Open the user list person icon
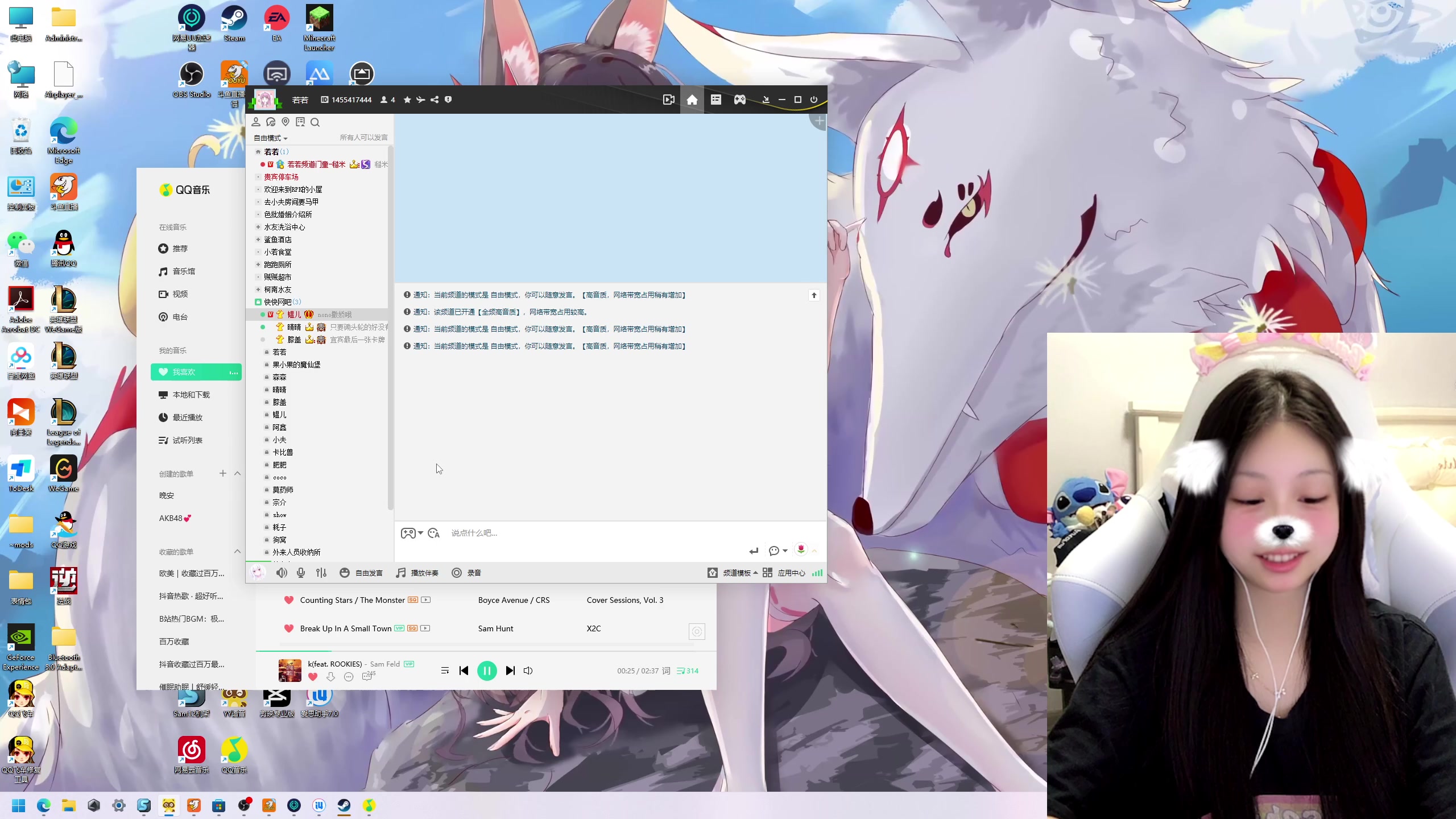The image size is (1456, 819). pos(256,122)
